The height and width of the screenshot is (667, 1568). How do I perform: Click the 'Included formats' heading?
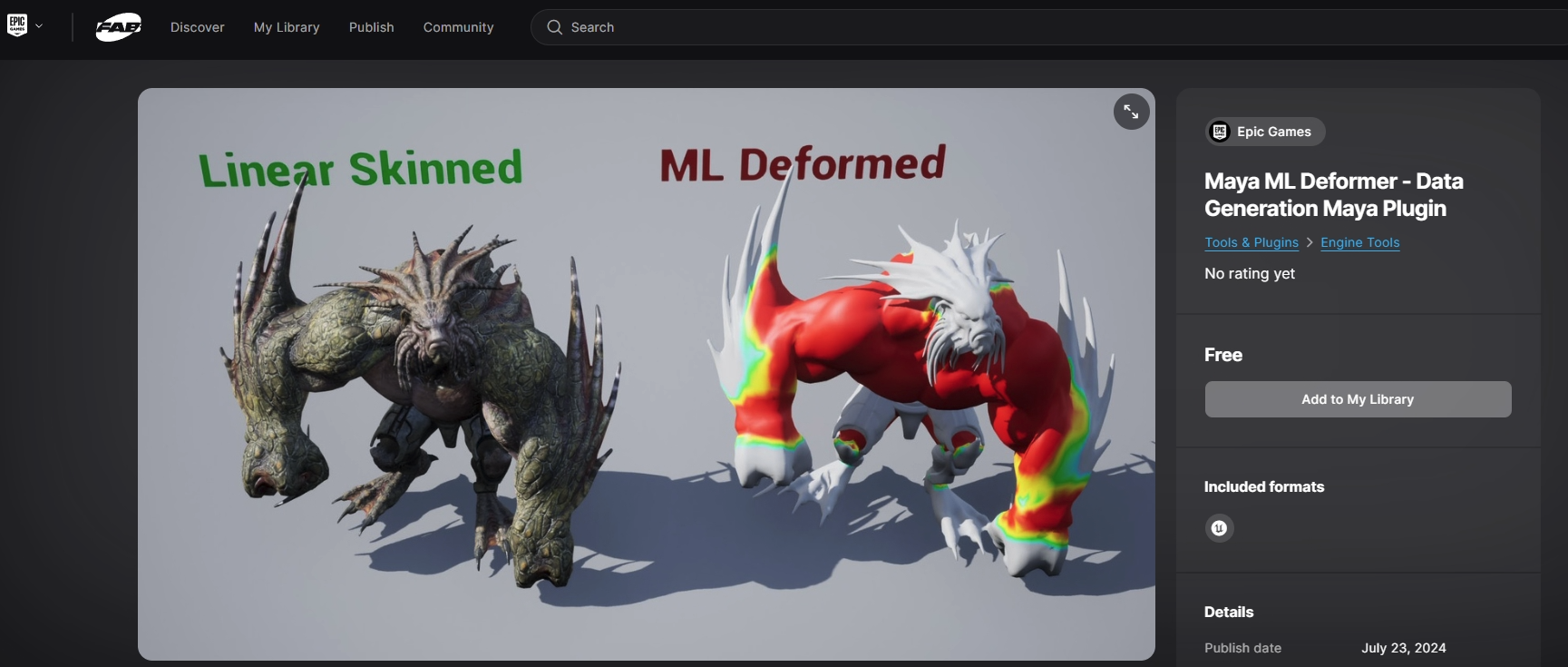coord(1264,486)
